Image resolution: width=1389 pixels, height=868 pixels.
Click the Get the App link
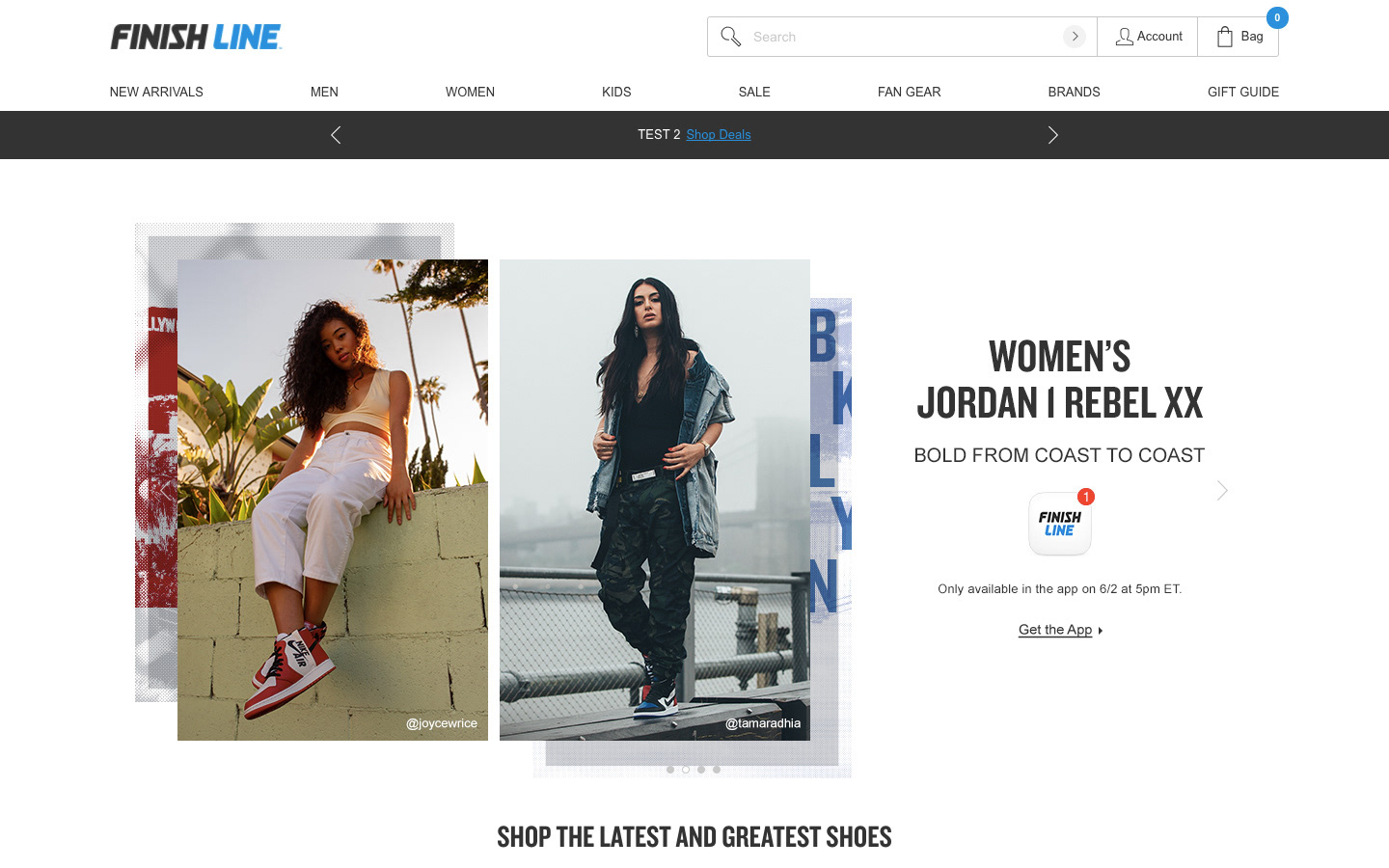point(1055,630)
